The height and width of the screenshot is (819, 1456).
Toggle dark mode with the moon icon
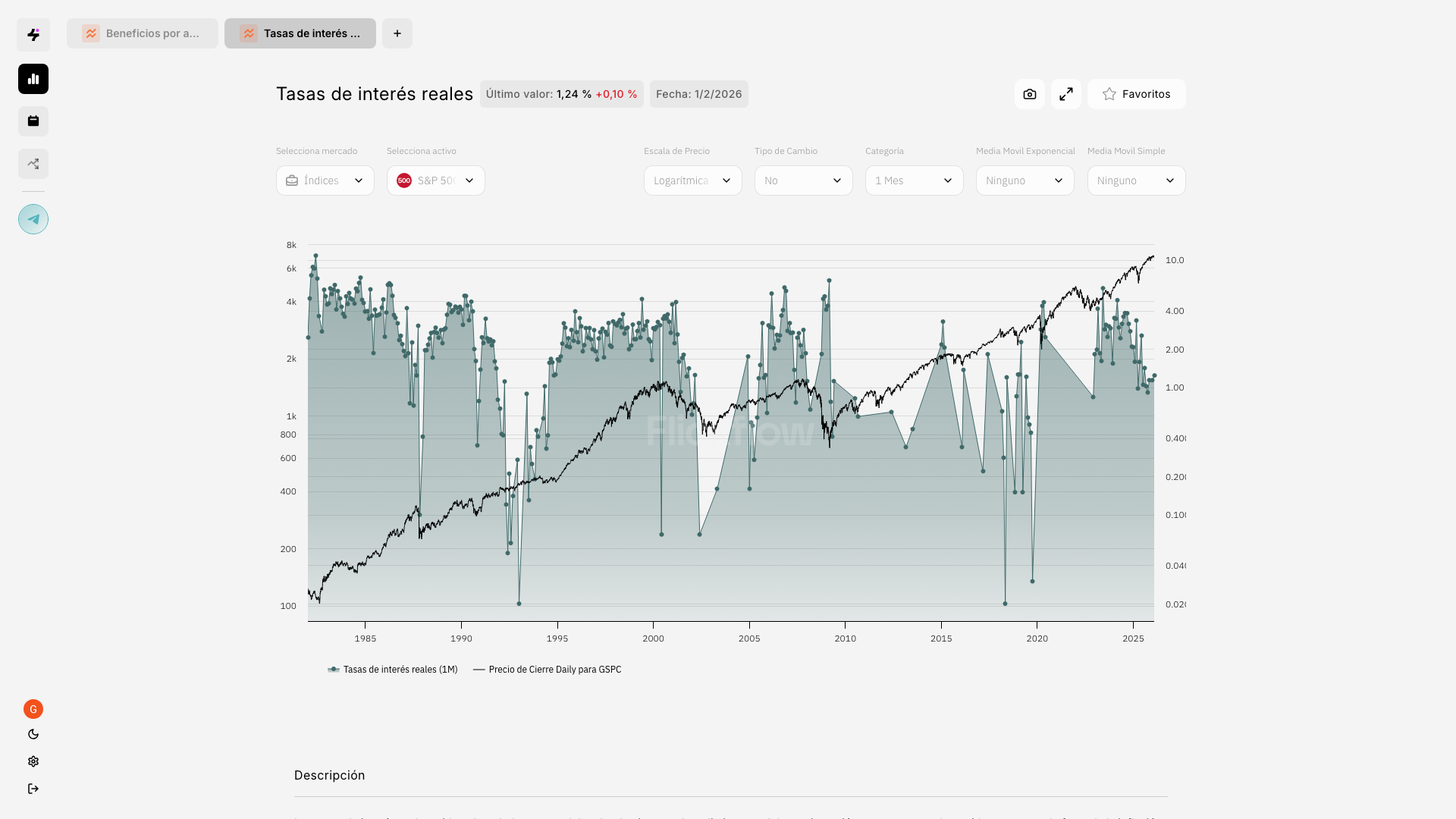click(x=33, y=734)
